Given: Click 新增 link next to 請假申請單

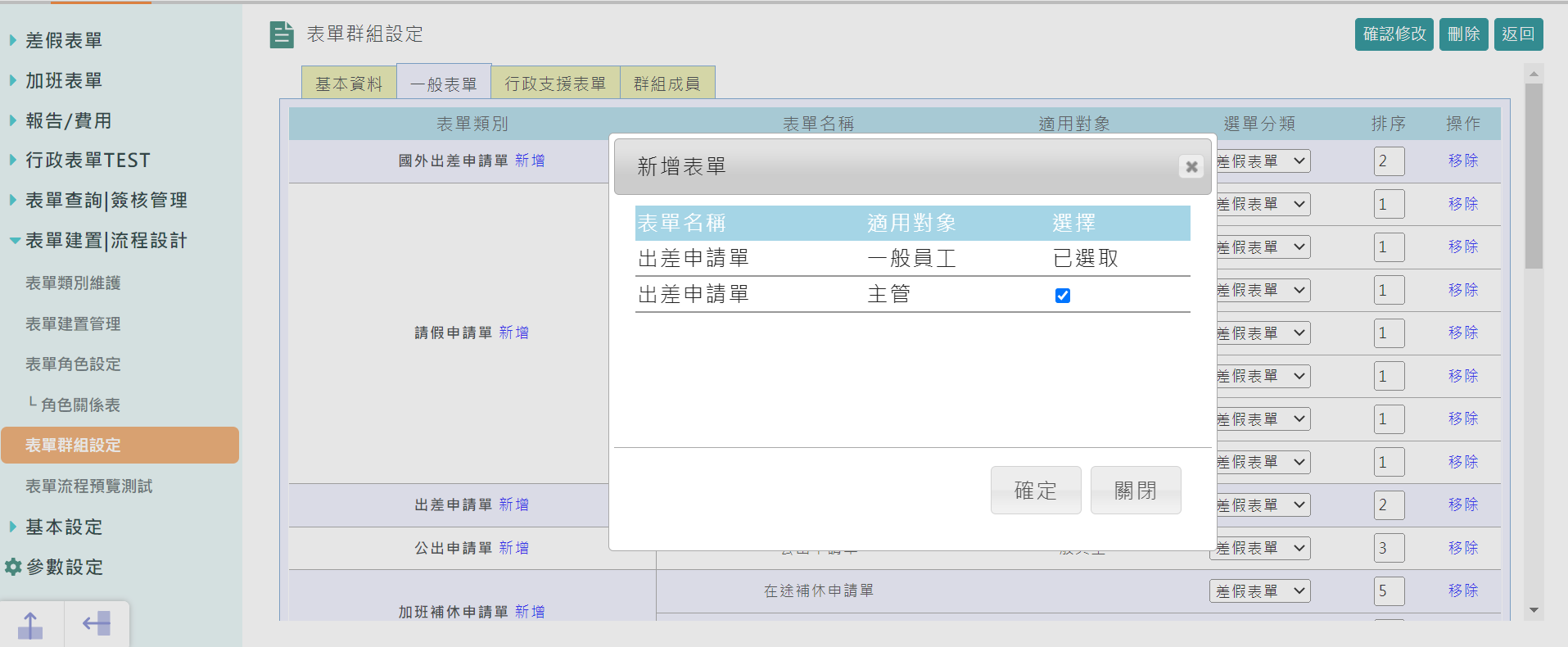Looking at the screenshot, I should click(x=513, y=333).
